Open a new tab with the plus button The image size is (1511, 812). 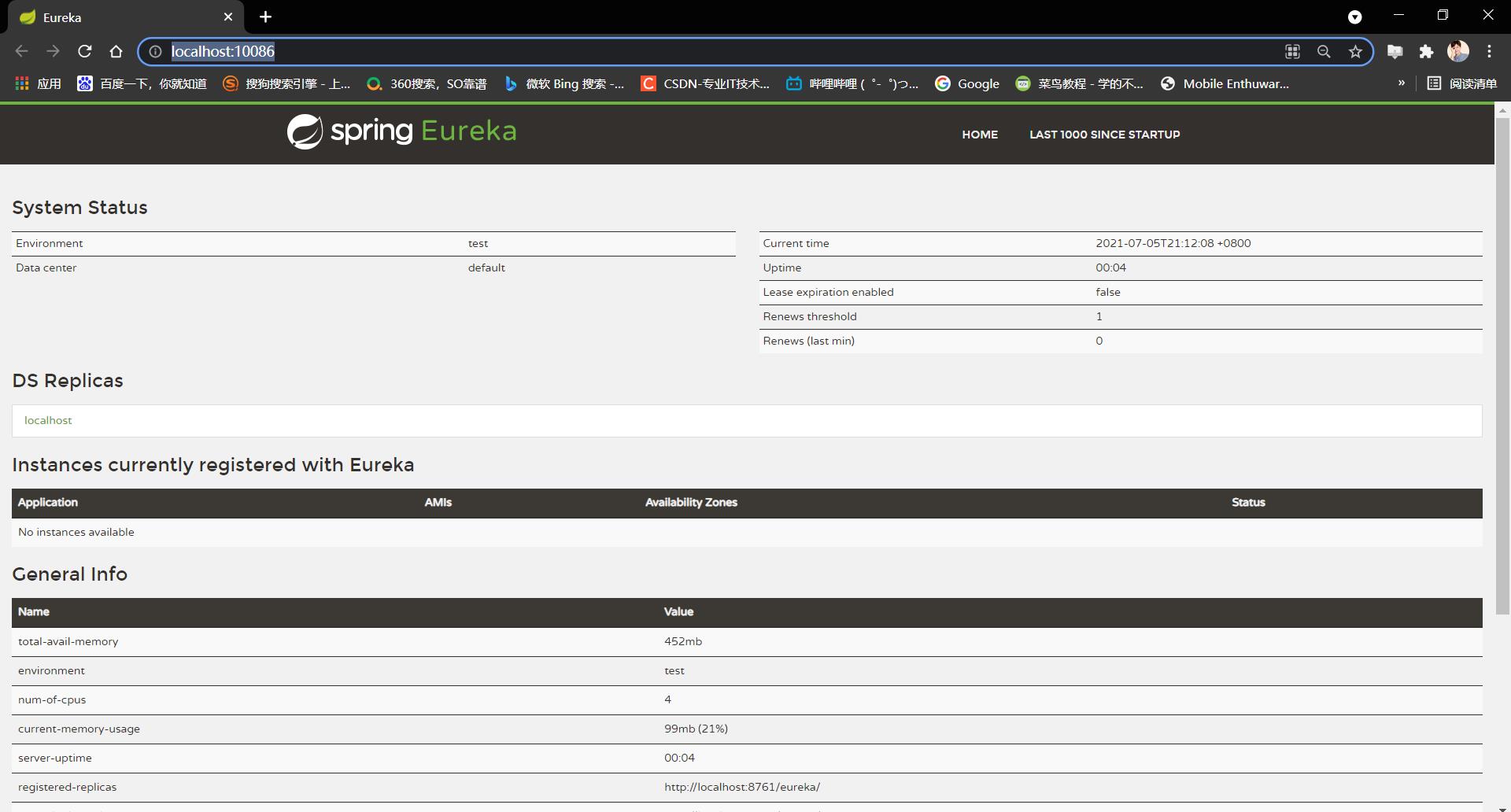265,17
